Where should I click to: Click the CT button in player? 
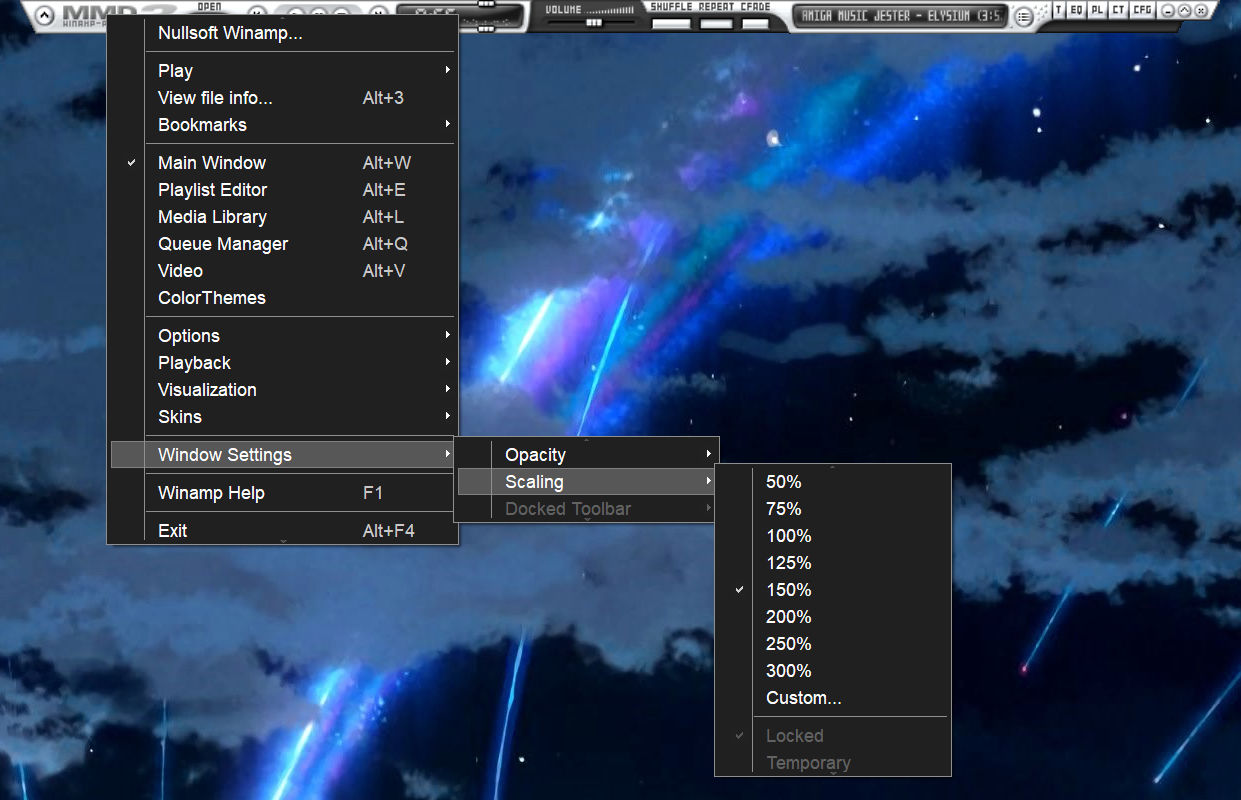point(1118,10)
